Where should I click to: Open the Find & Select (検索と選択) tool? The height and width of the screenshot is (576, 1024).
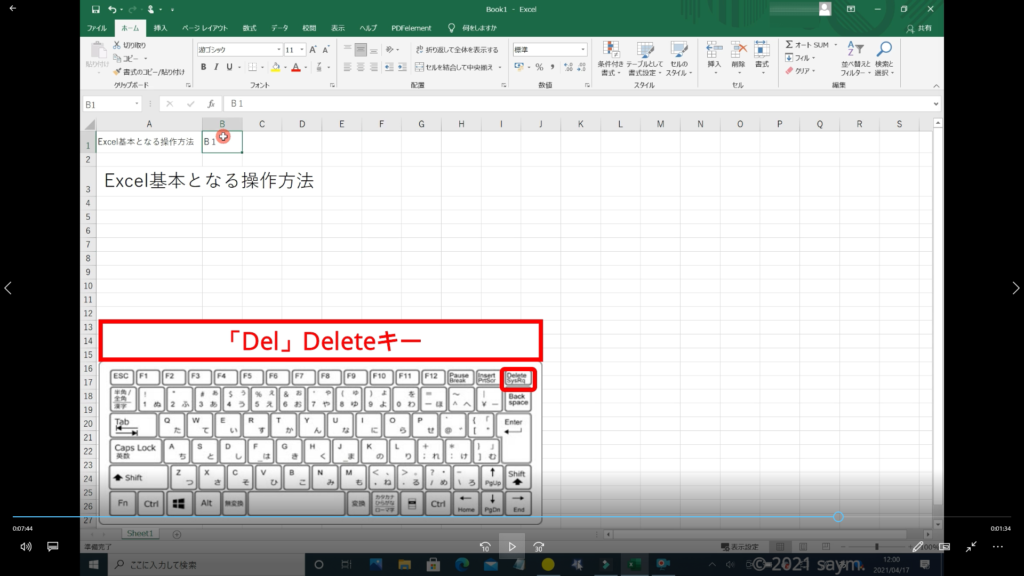point(883,59)
